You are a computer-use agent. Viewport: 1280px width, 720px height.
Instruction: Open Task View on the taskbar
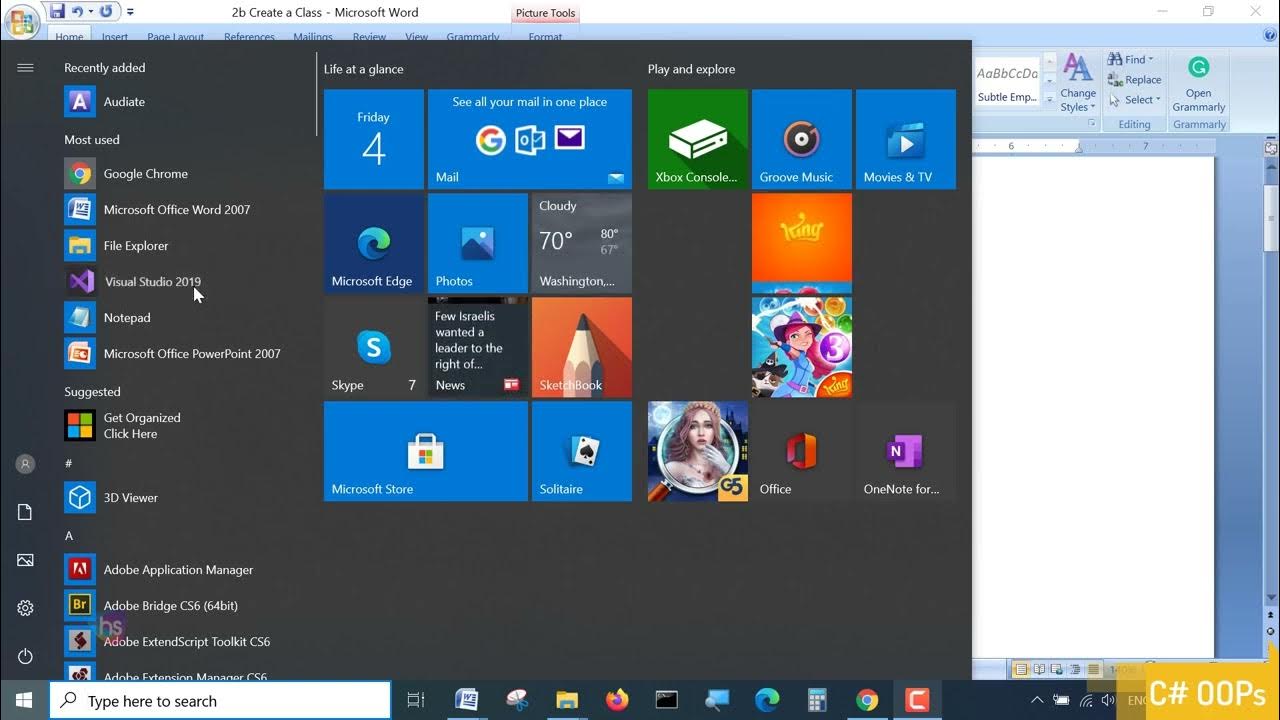pyautogui.click(x=416, y=700)
